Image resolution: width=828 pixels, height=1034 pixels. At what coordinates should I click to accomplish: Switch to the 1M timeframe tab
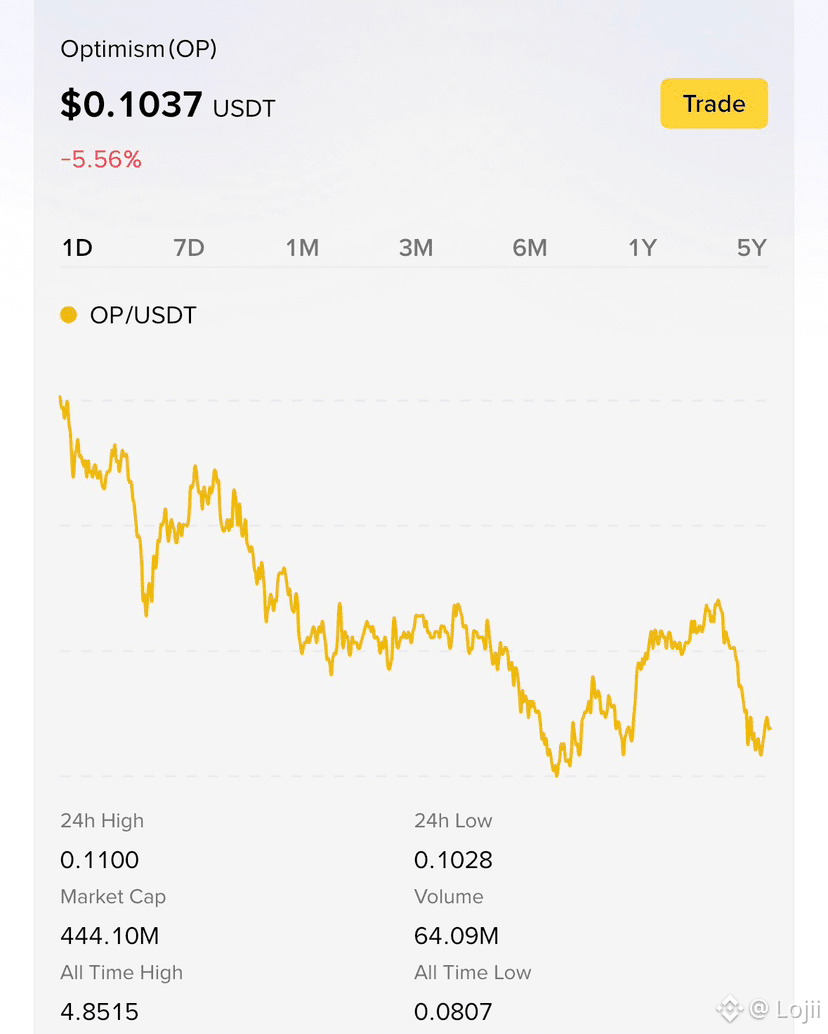[302, 248]
